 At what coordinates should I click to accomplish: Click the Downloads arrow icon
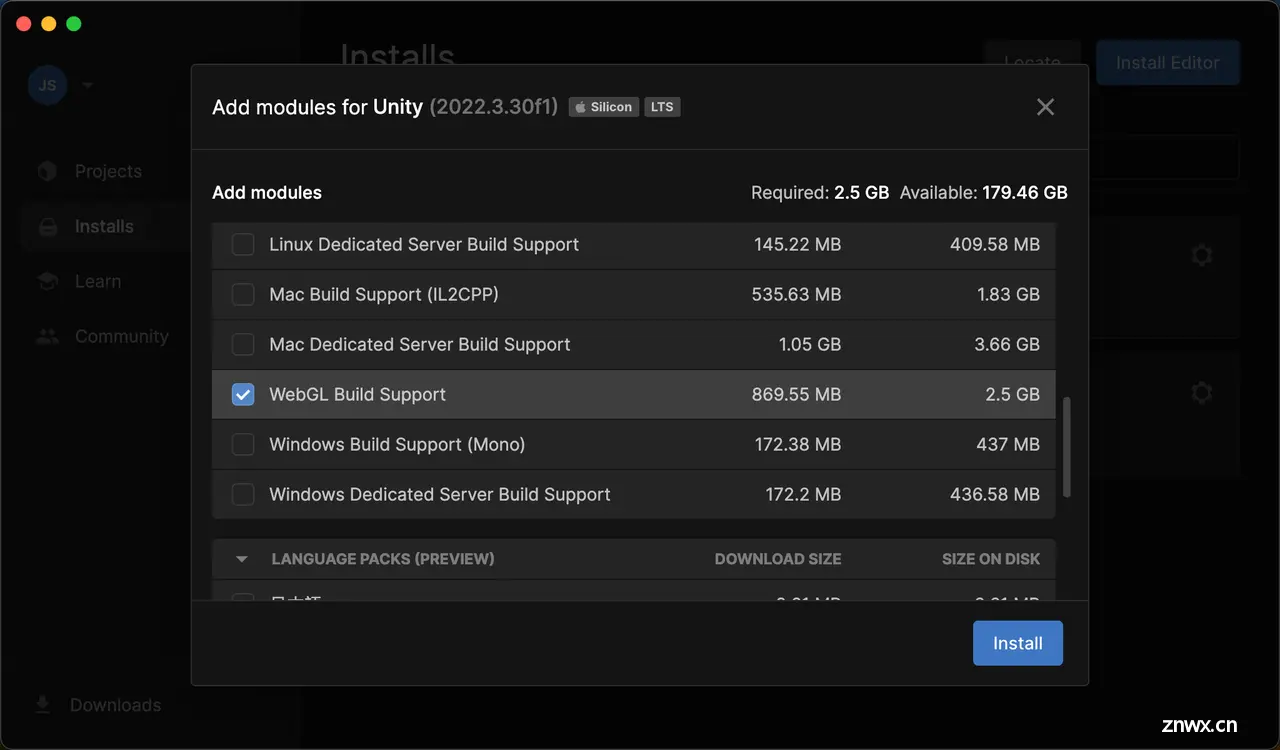[43, 704]
